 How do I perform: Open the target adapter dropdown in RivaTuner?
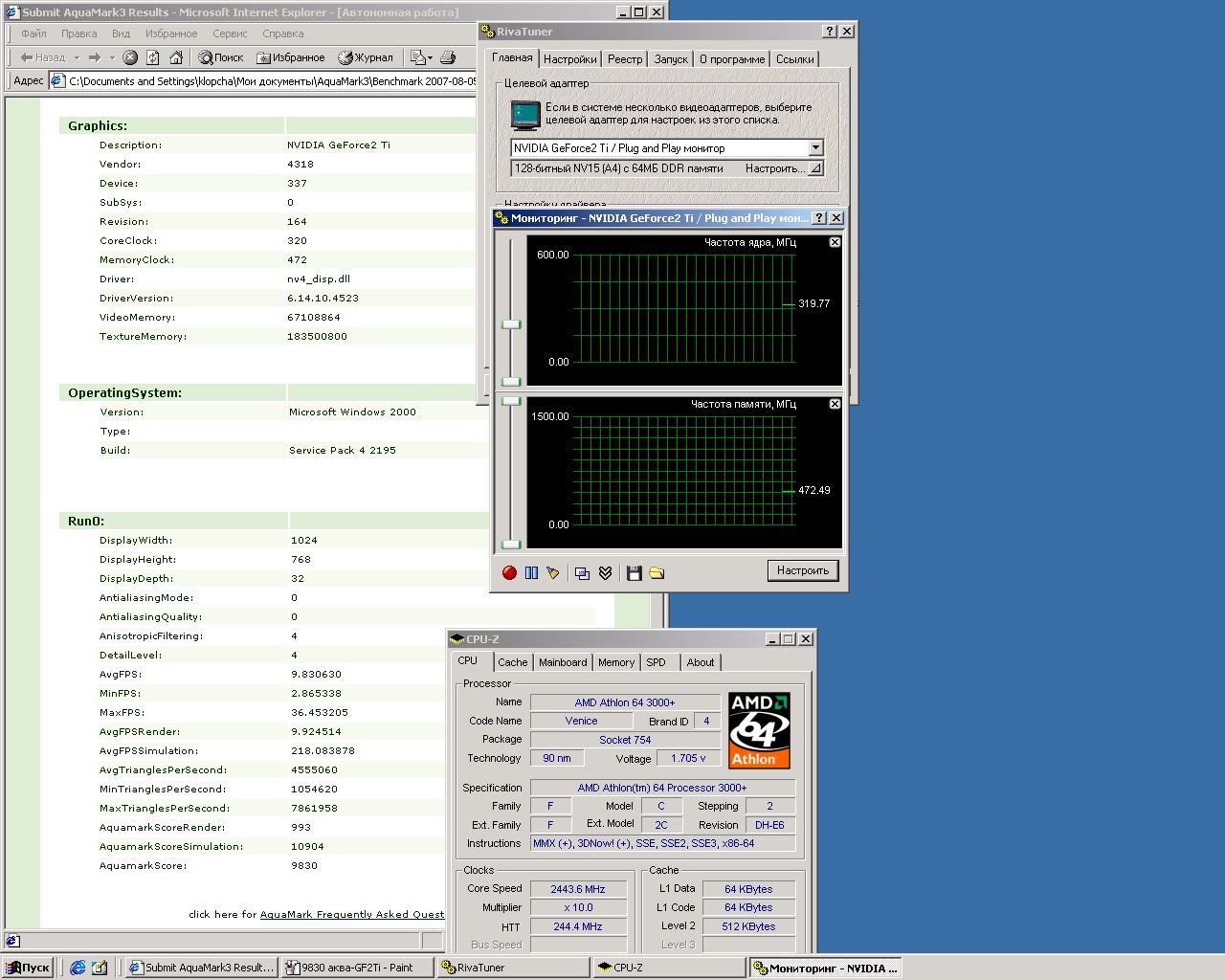(x=815, y=148)
